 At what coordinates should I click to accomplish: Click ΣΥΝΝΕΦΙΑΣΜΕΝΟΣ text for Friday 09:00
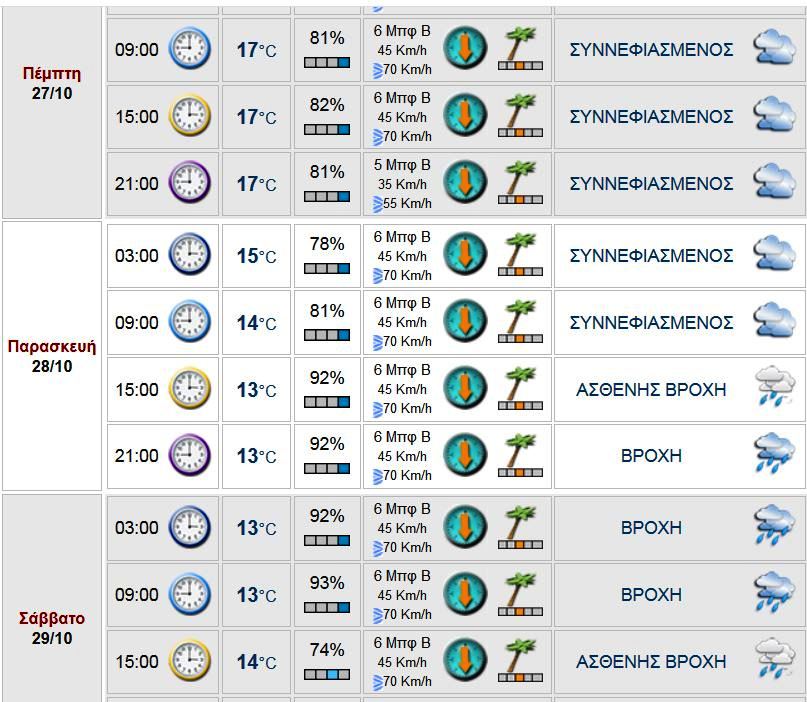tap(651, 322)
